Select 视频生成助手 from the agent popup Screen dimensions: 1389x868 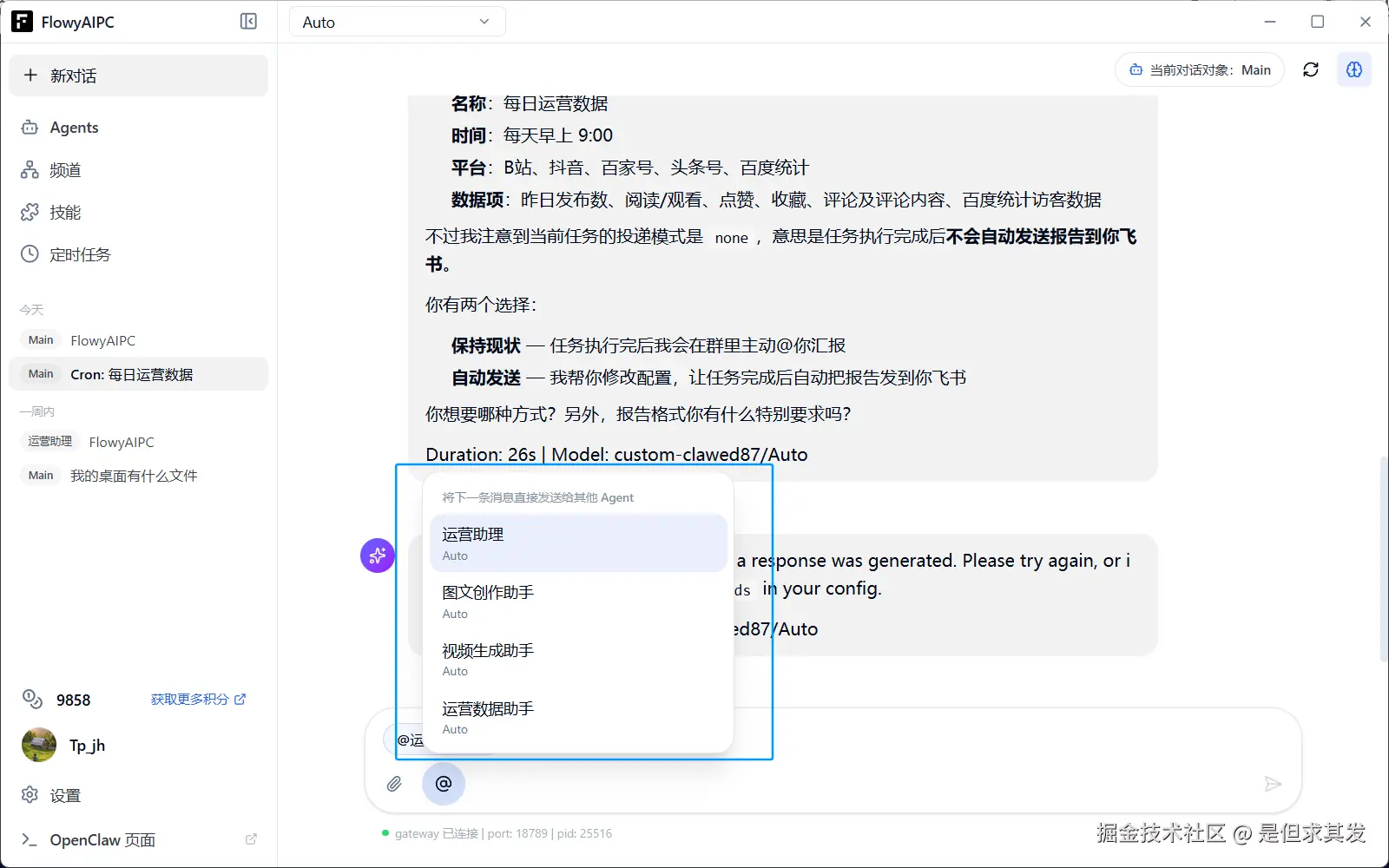click(x=578, y=659)
